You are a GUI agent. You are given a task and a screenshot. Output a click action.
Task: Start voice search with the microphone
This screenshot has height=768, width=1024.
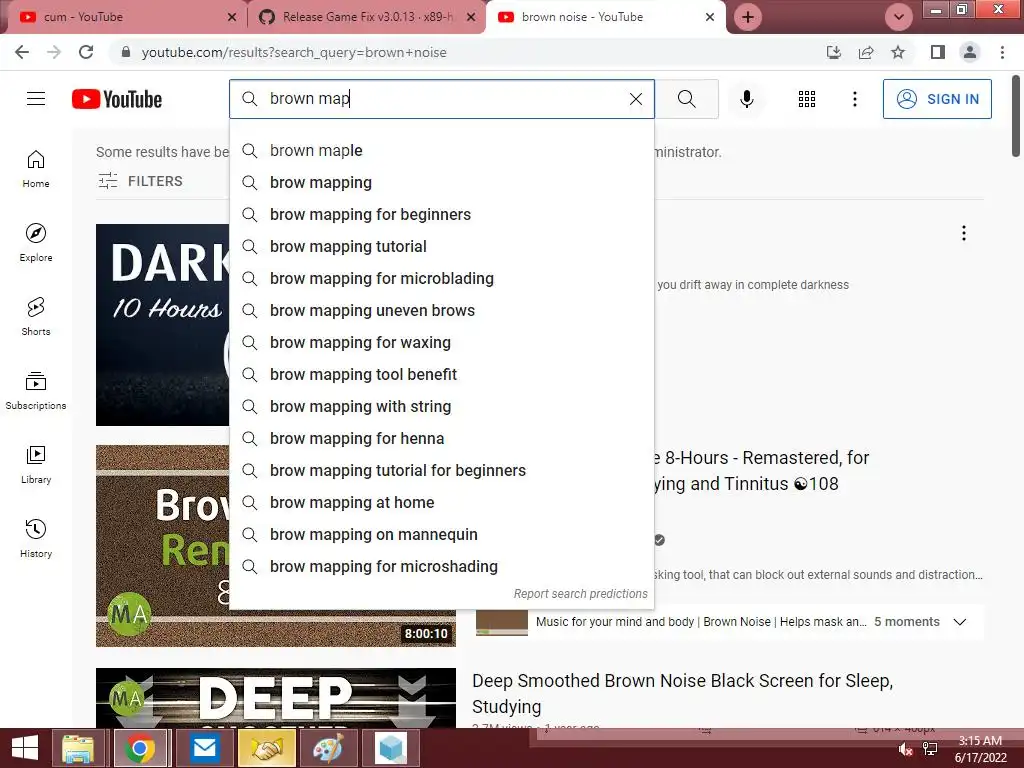tap(746, 99)
